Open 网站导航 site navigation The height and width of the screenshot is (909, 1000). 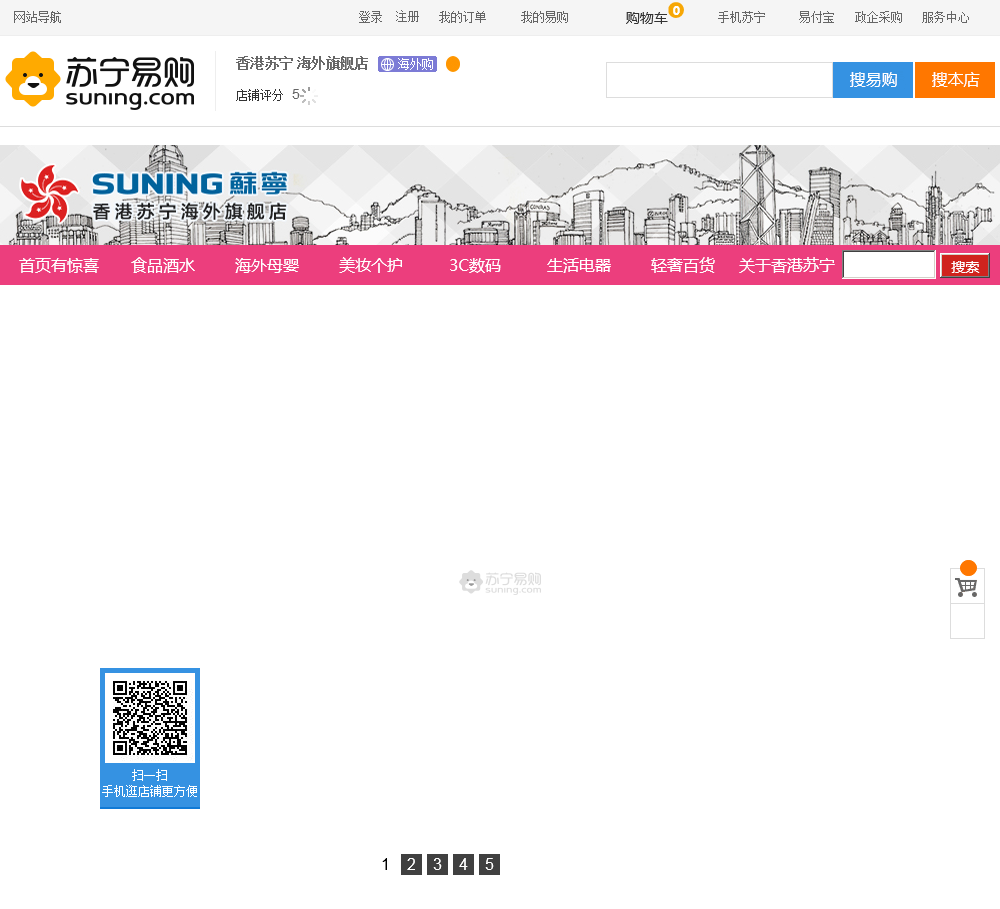click(37, 17)
